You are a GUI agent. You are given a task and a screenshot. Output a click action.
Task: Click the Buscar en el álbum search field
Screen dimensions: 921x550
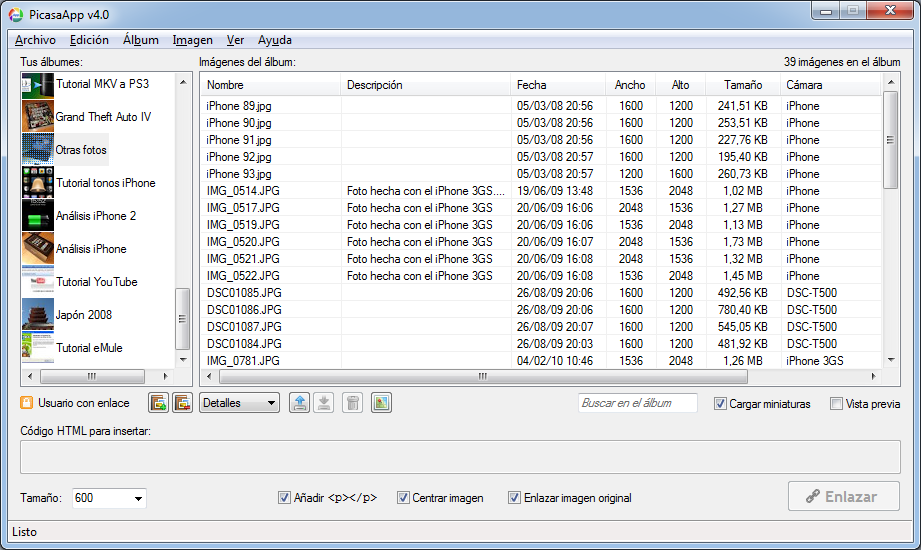(x=637, y=403)
